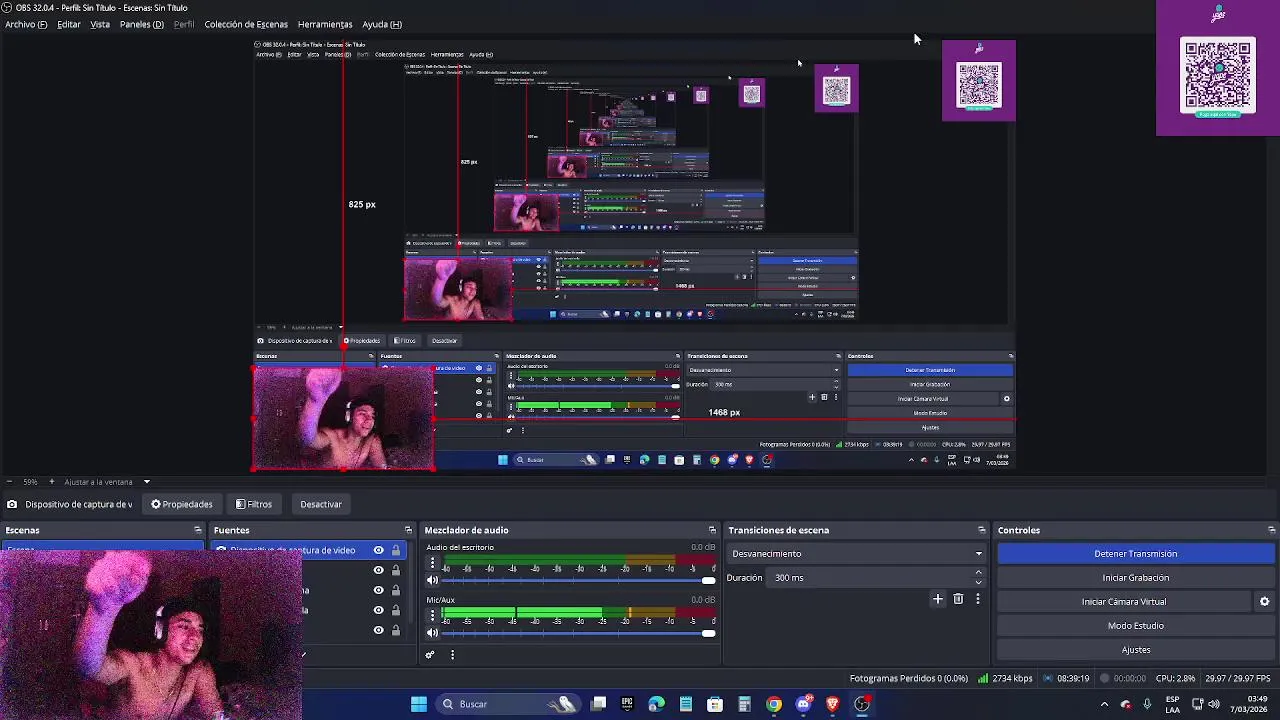The image size is (1280, 720).
Task: Enable Modo Estudio
Action: coord(1135,626)
